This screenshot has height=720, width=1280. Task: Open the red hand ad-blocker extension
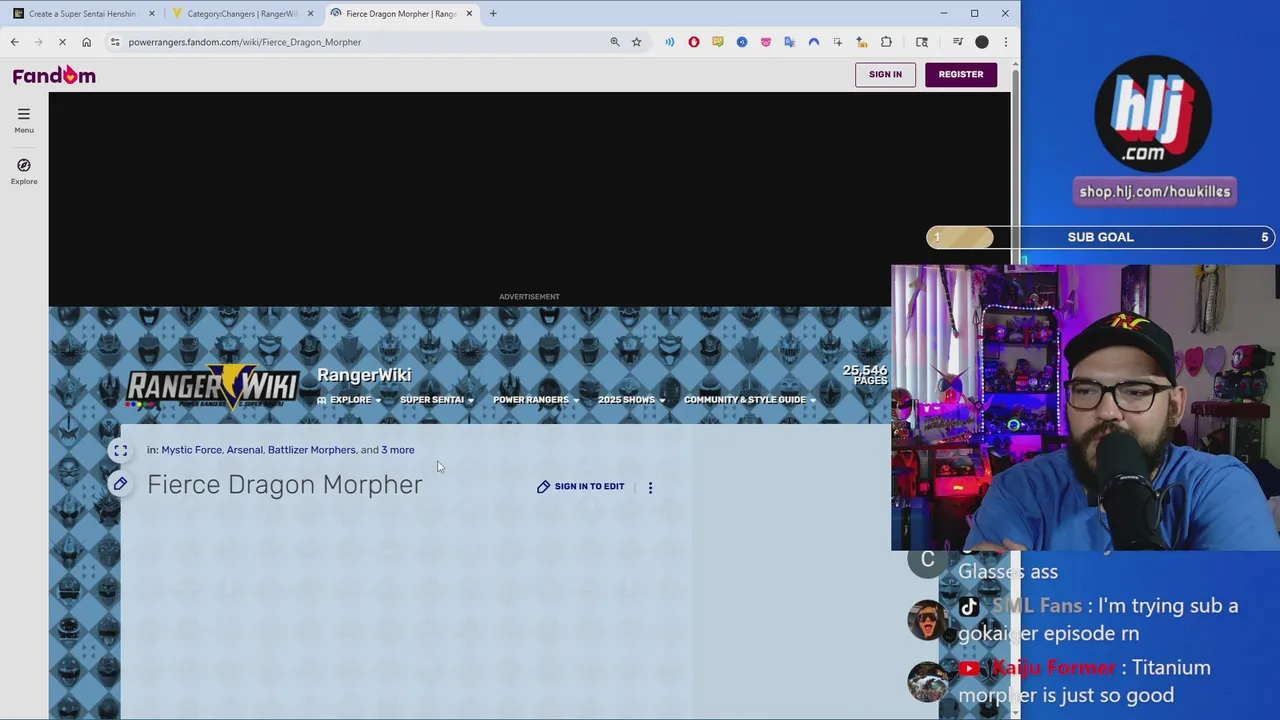pos(693,42)
